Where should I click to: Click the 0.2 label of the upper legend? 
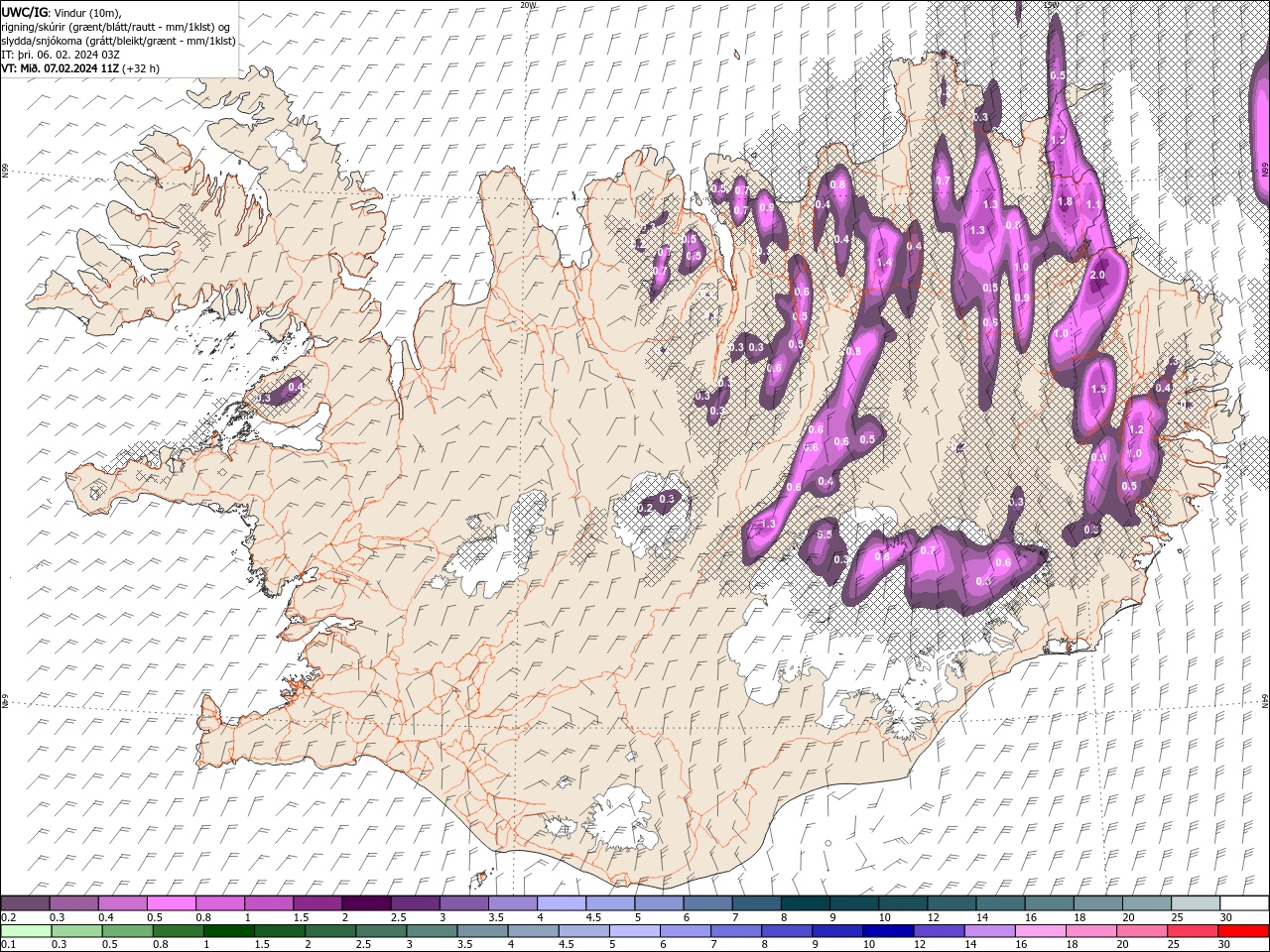click(x=8, y=917)
